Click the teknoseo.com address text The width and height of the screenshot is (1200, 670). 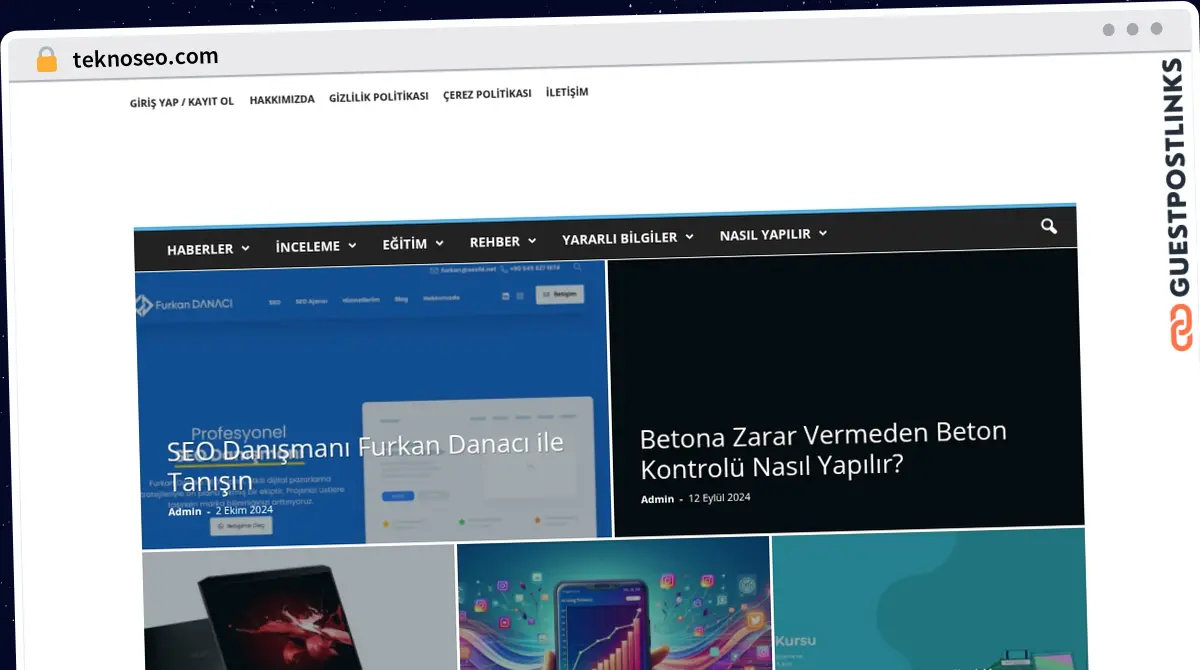pos(145,58)
